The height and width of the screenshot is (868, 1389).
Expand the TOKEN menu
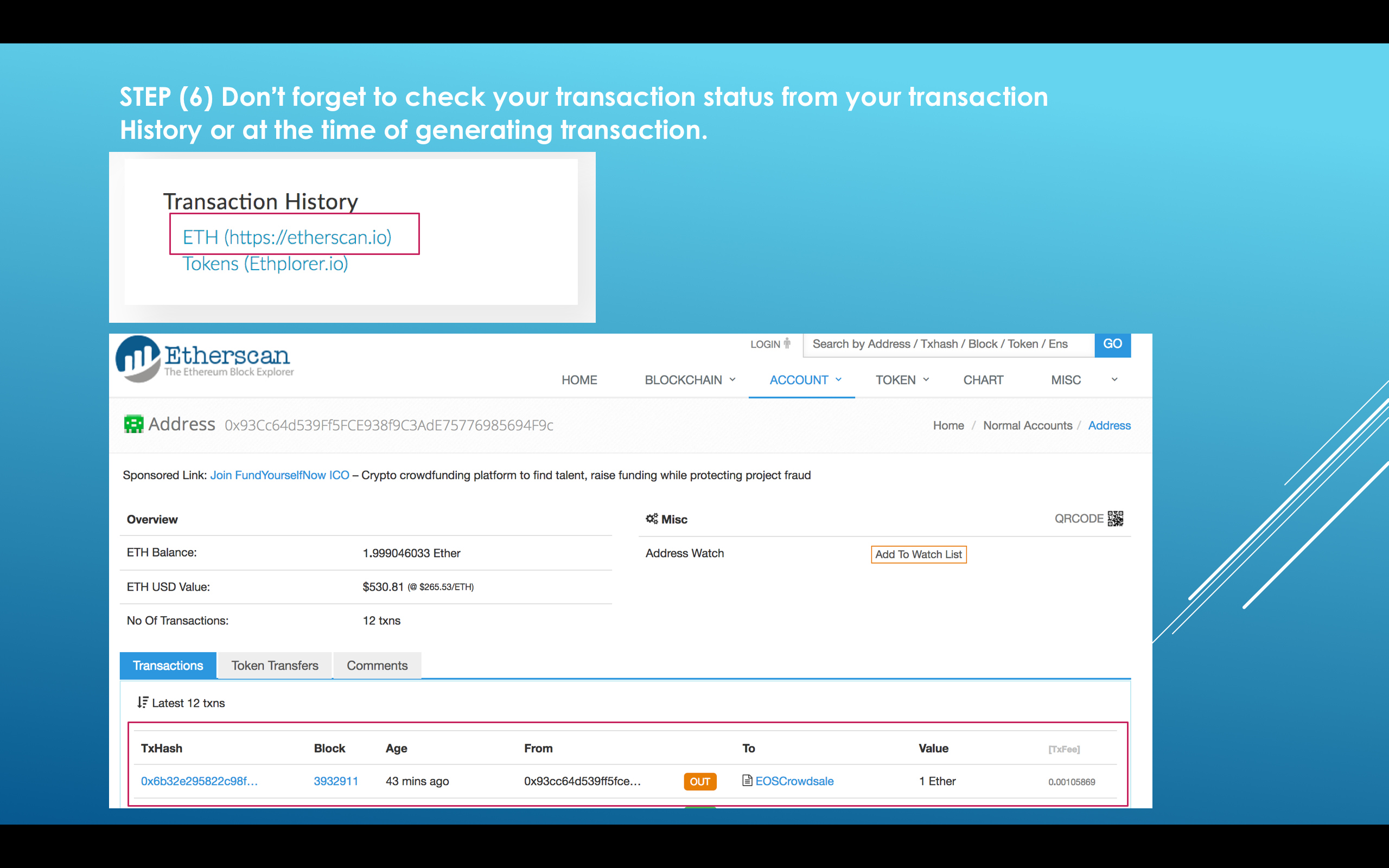(x=902, y=380)
